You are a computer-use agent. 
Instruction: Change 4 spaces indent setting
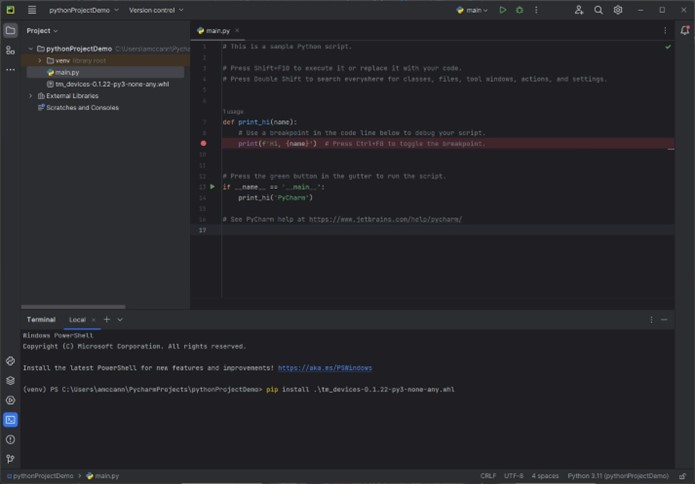coord(545,476)
